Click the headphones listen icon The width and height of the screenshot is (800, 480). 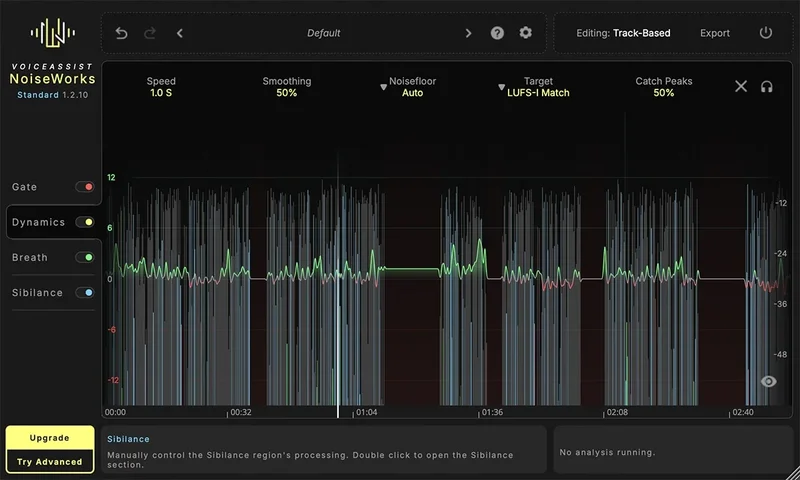766,87
